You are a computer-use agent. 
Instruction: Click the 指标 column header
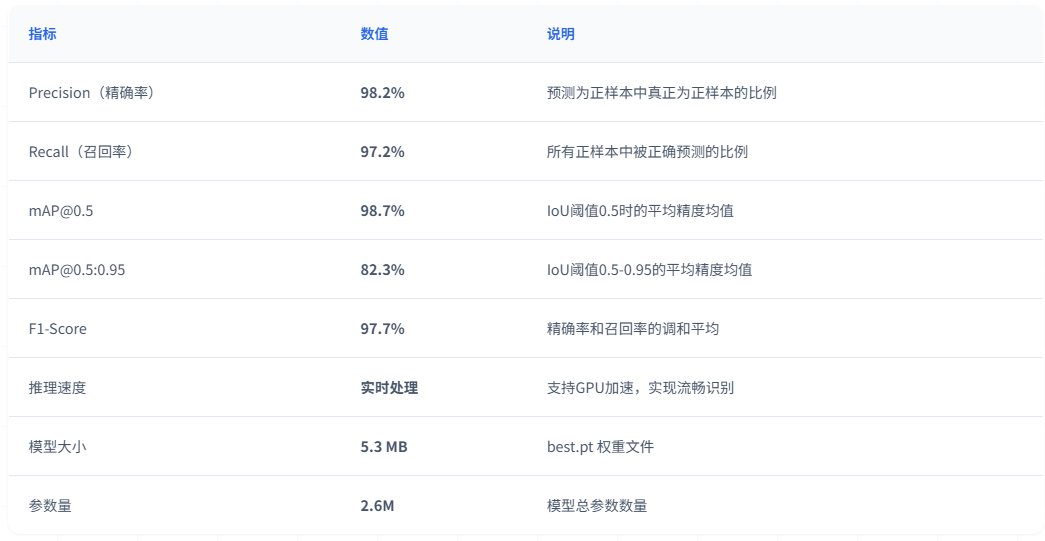click(x=43, y=35)
